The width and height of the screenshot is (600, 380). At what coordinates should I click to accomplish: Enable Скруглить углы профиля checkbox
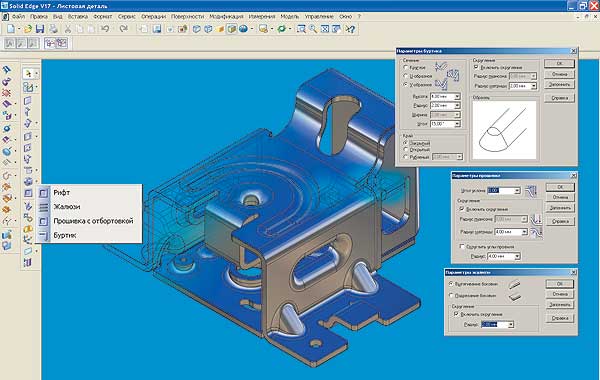click(x=462, y=246)
